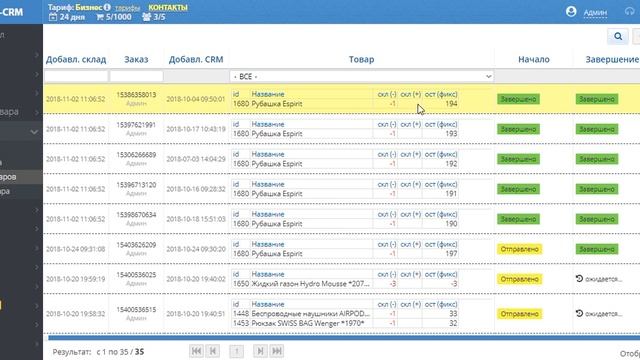Click the warehouse date 2018-10-20 19:58:32
The height and width of the screenshot is (360, 640).
point(75,314)
